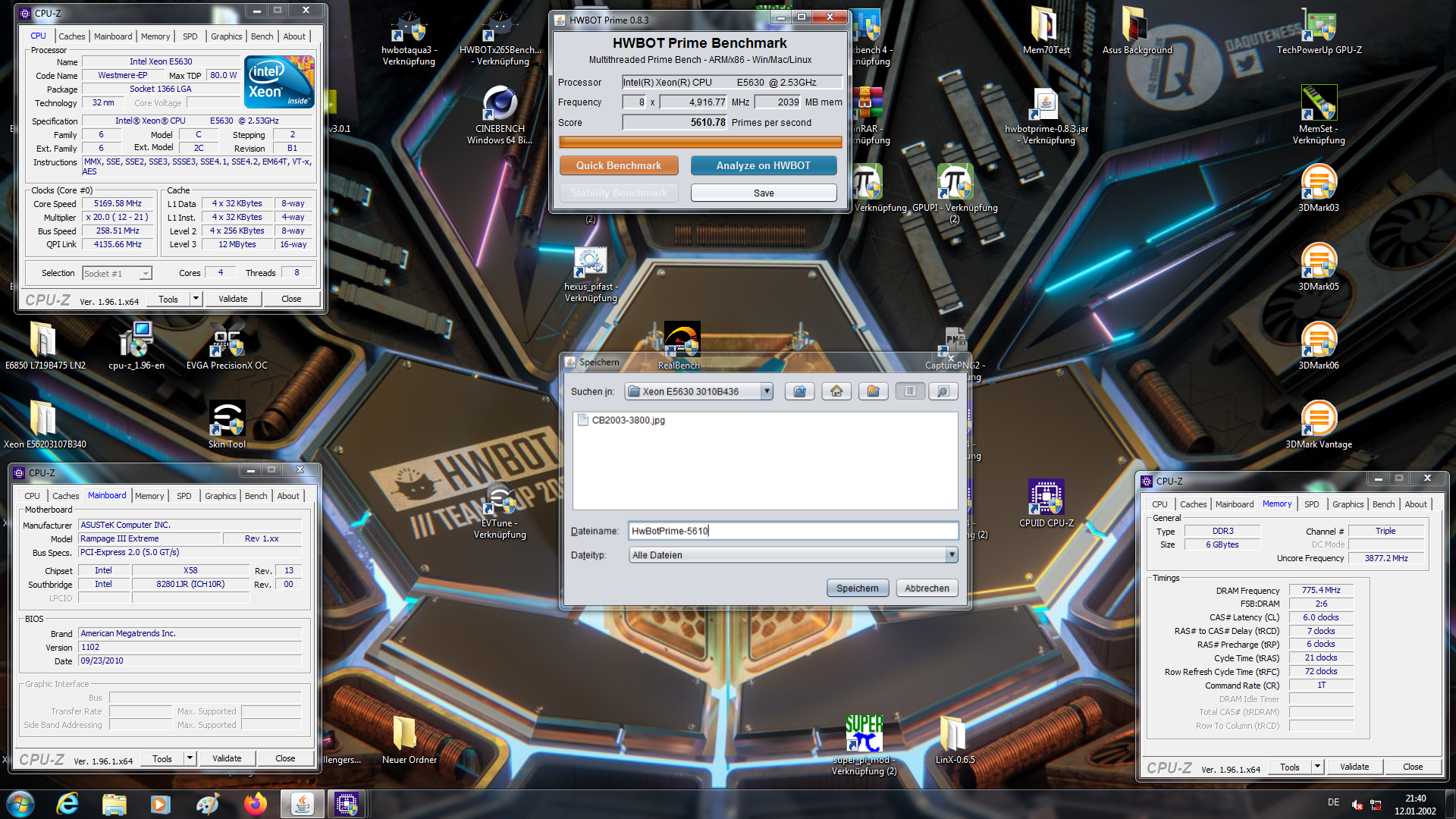Open Tools dropdown arrow in CPU-Z Mainboard window
The image size is (1456, 819).
[190, 758]
